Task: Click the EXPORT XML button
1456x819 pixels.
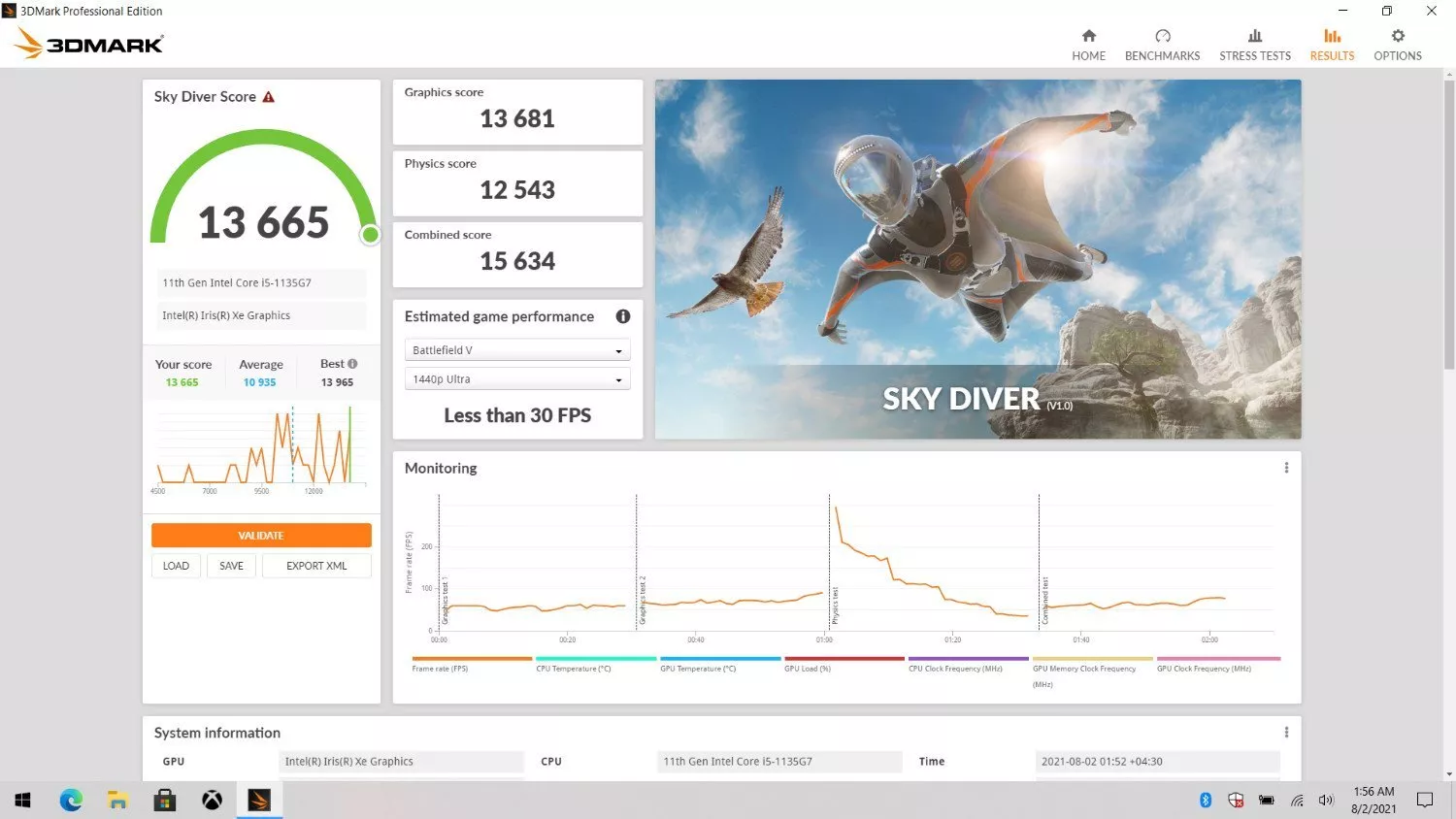Action: click(316, 566)
